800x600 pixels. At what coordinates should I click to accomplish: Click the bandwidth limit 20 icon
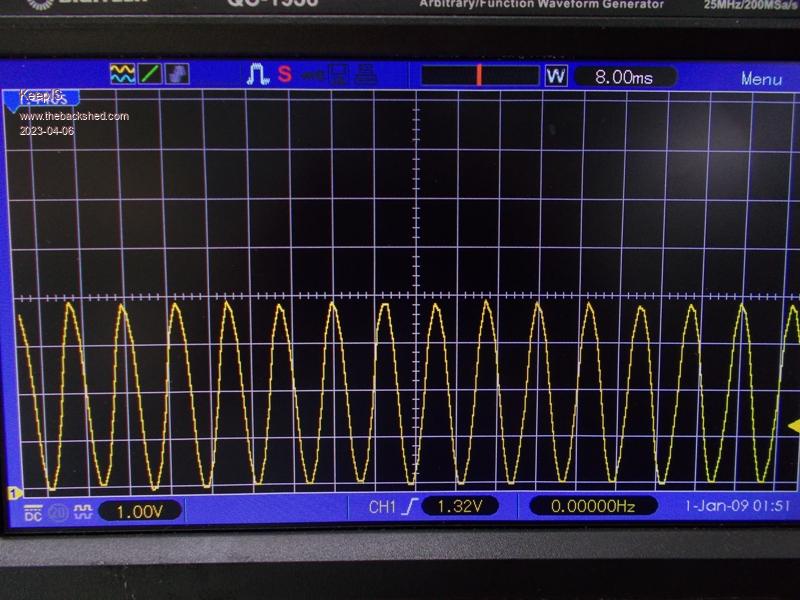(x=59, y=512)
